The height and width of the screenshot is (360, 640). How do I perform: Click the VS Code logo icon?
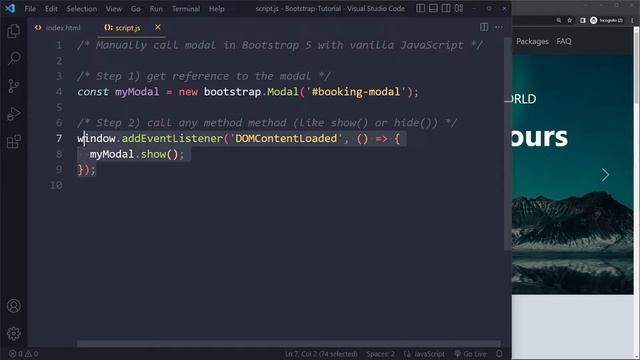[10, 8]
